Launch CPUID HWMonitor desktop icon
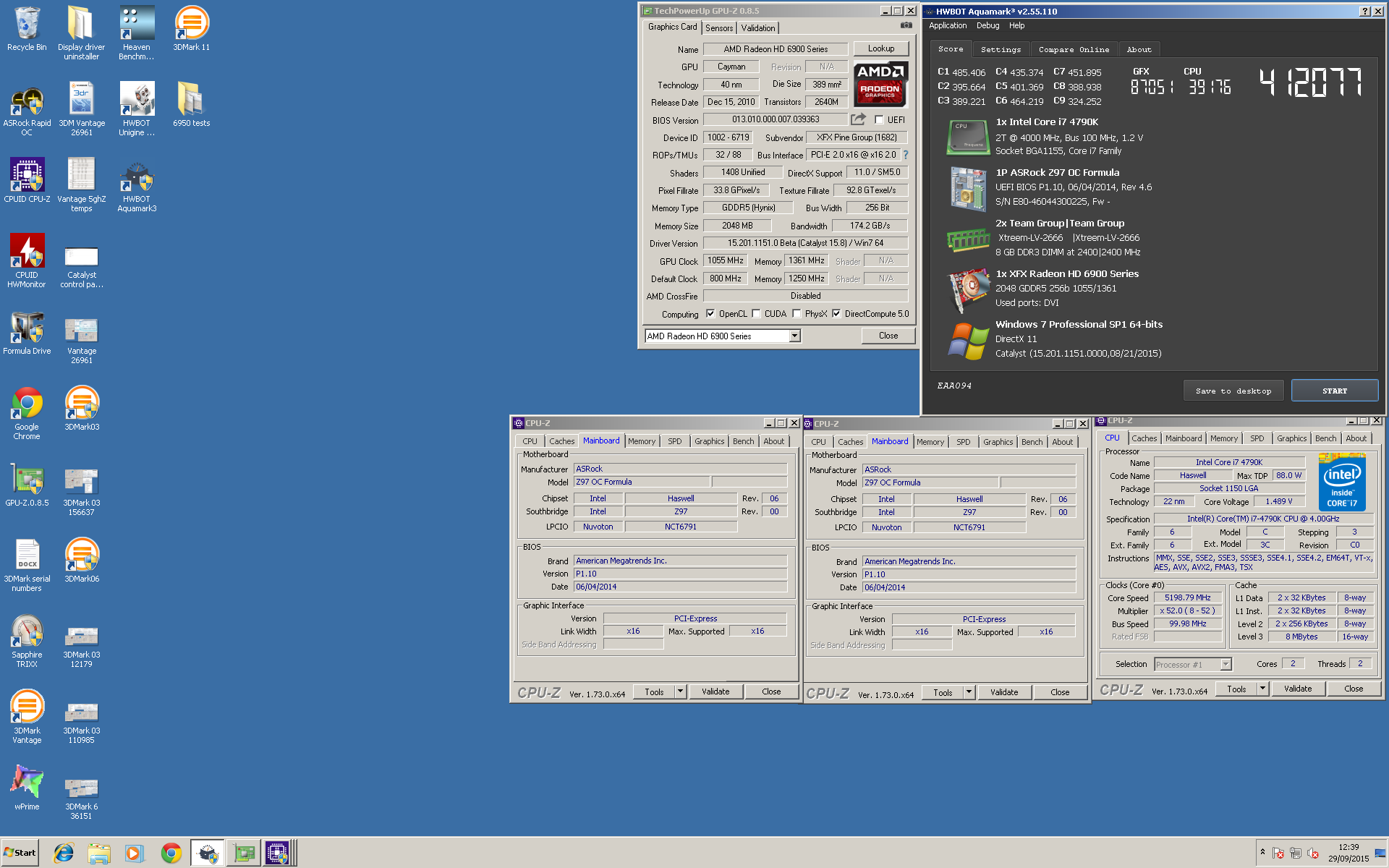Viewport: 1389px width, 868px height. (27, 260)
